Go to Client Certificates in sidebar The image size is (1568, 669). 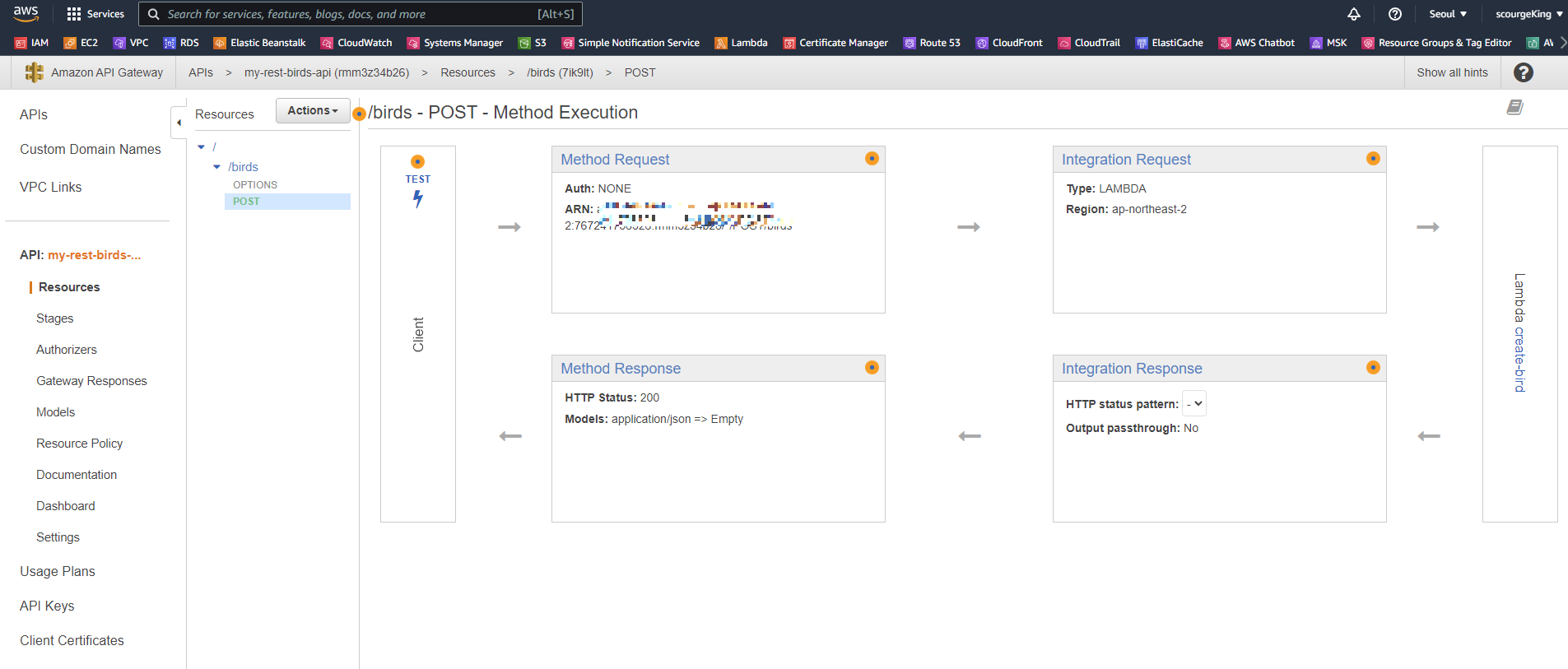point(72,640)
